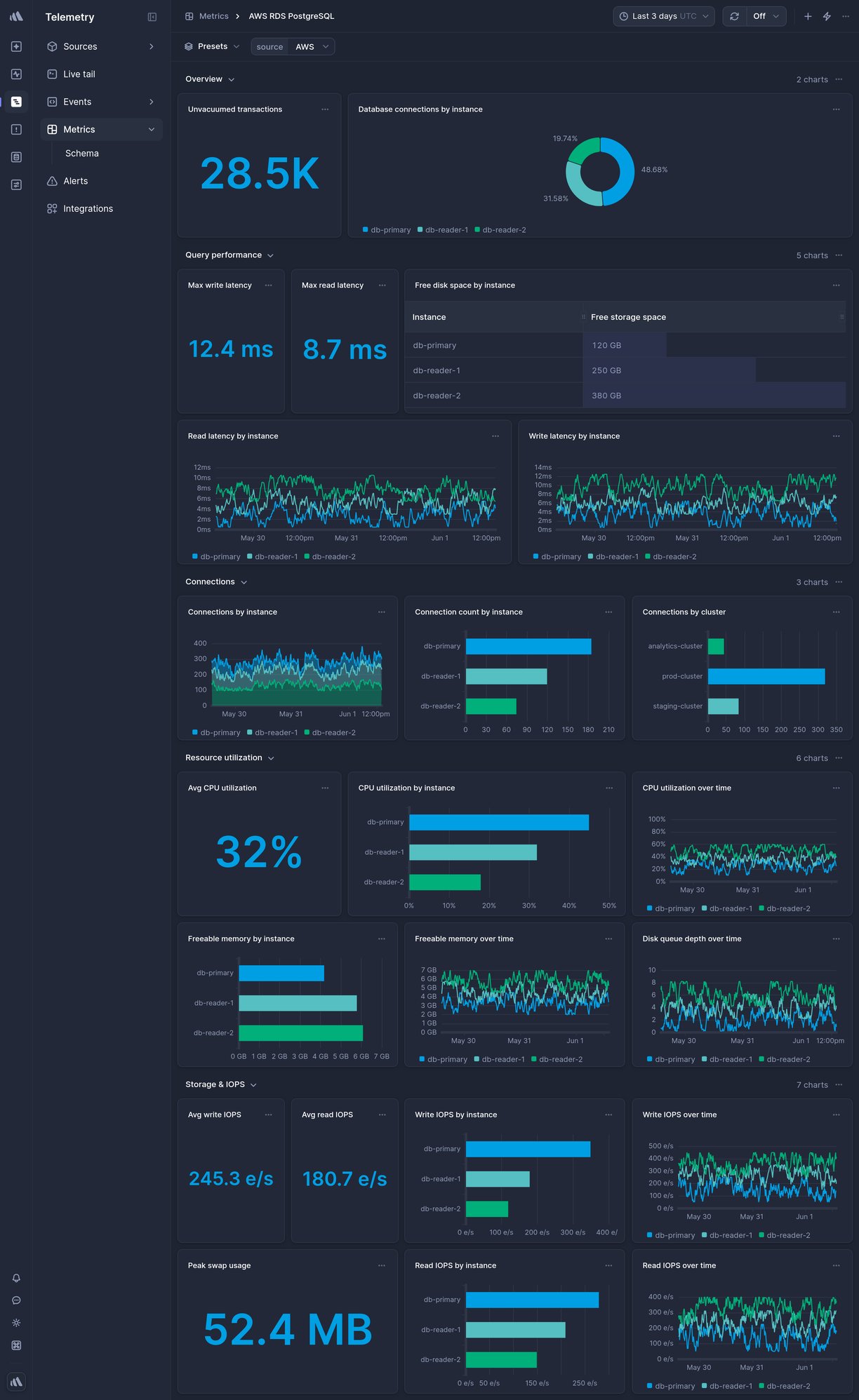Toggle db-primary in Database connections legend
Screen dimensions: 859x1400
387,230
